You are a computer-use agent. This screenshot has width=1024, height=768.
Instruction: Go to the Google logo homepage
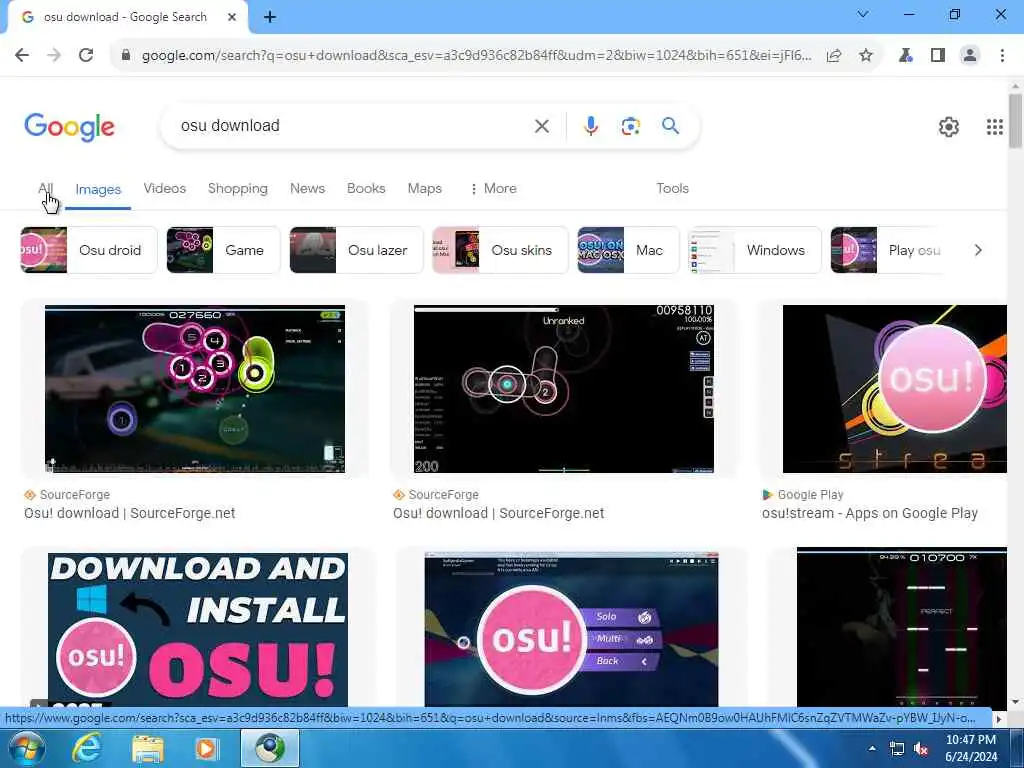[x=69, y=127]
